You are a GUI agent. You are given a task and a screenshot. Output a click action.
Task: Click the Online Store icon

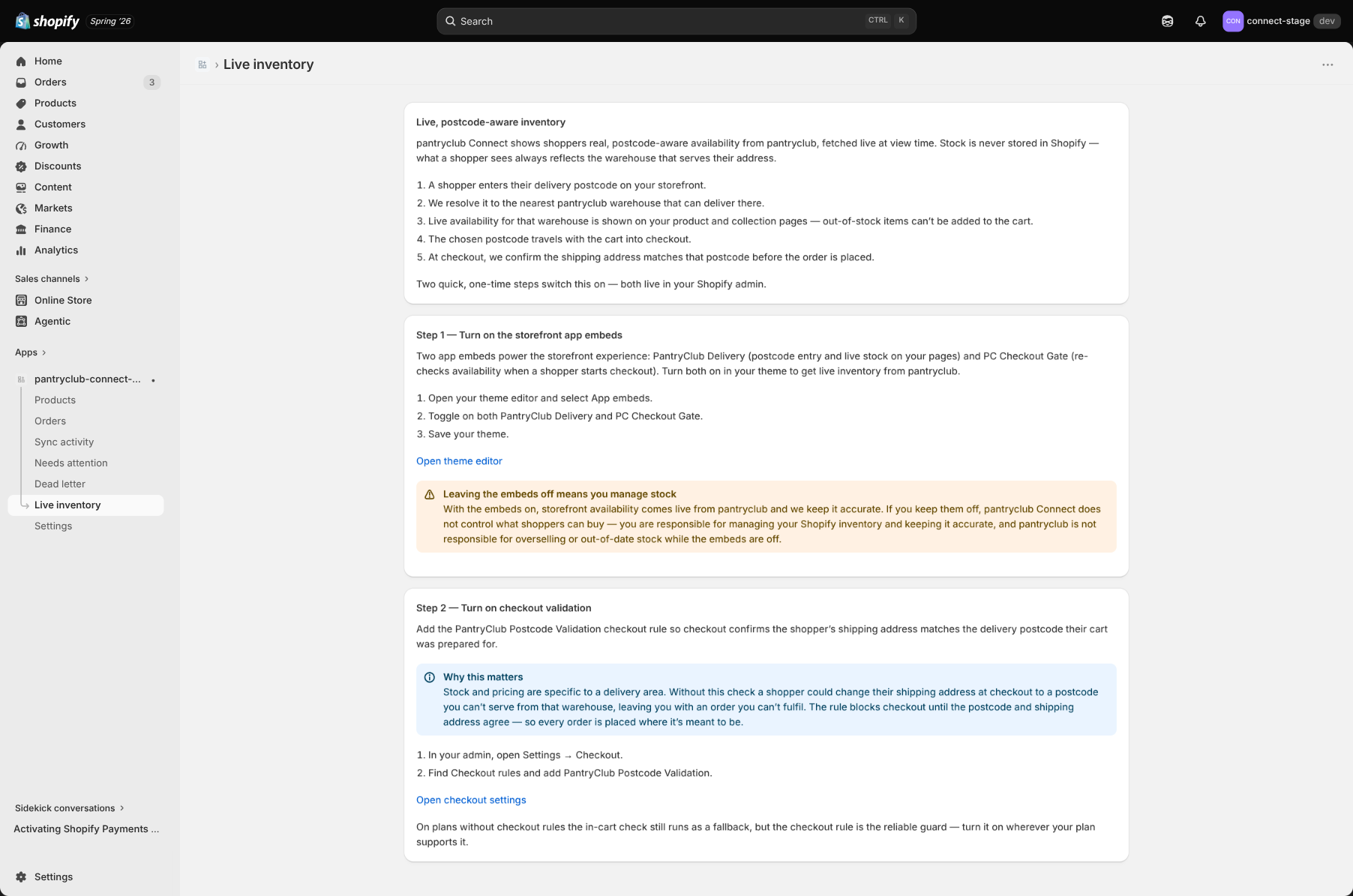21,301
